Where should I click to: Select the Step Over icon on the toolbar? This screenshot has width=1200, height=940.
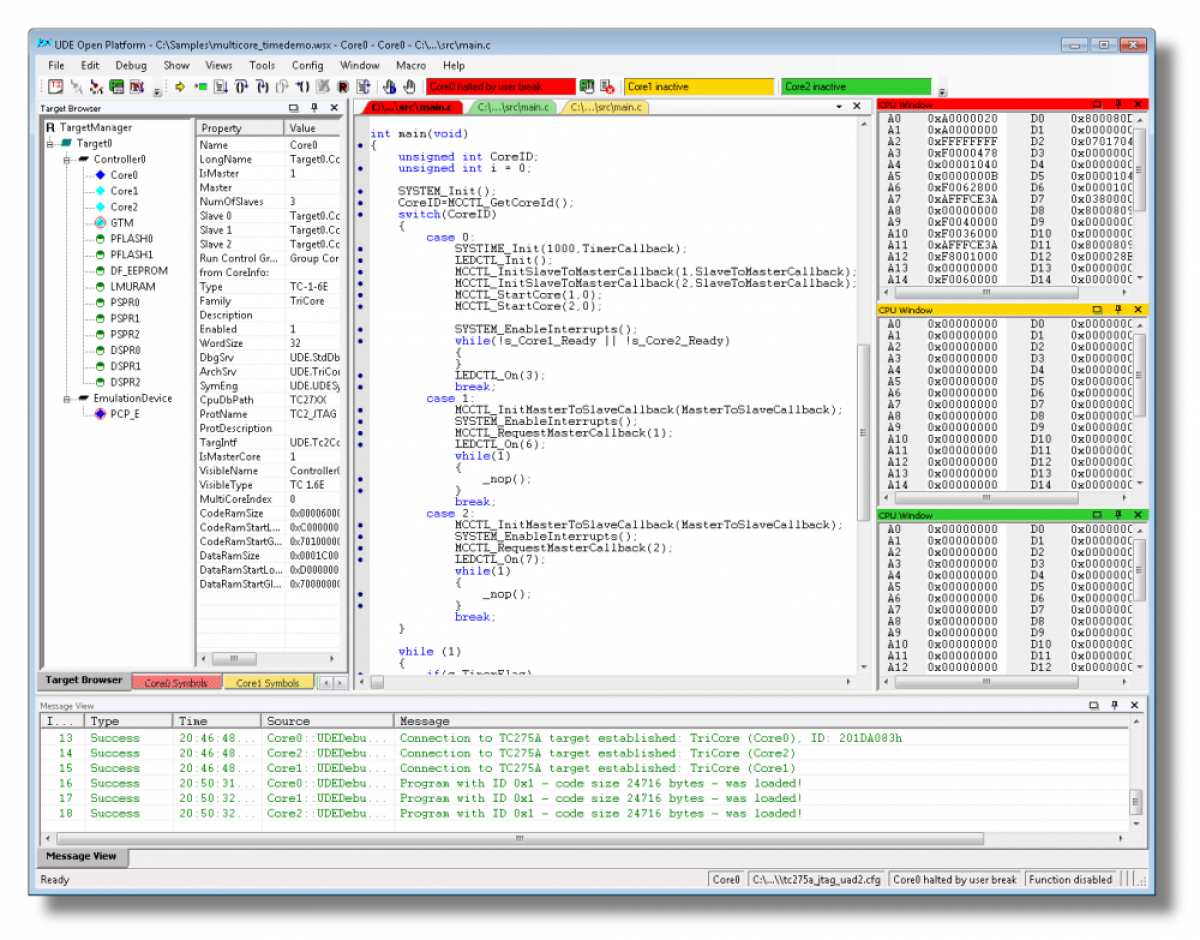click(x=239, y=87)
